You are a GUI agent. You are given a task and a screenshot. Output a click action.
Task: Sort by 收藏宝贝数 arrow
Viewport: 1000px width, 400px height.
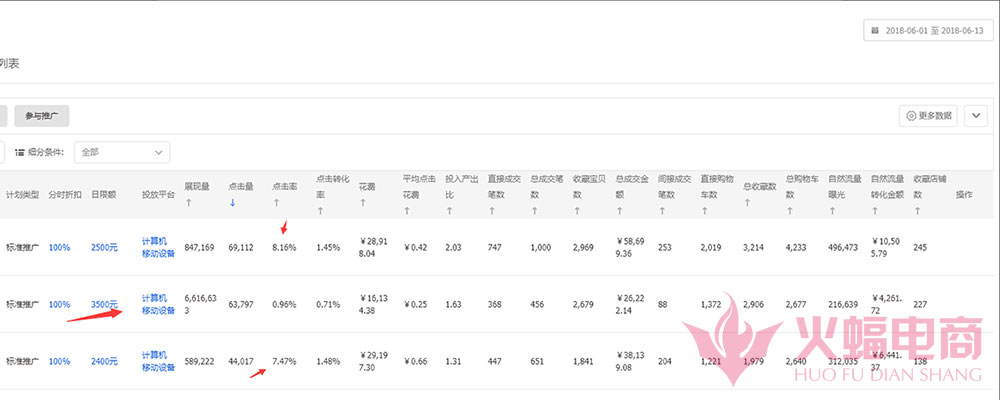577,211
